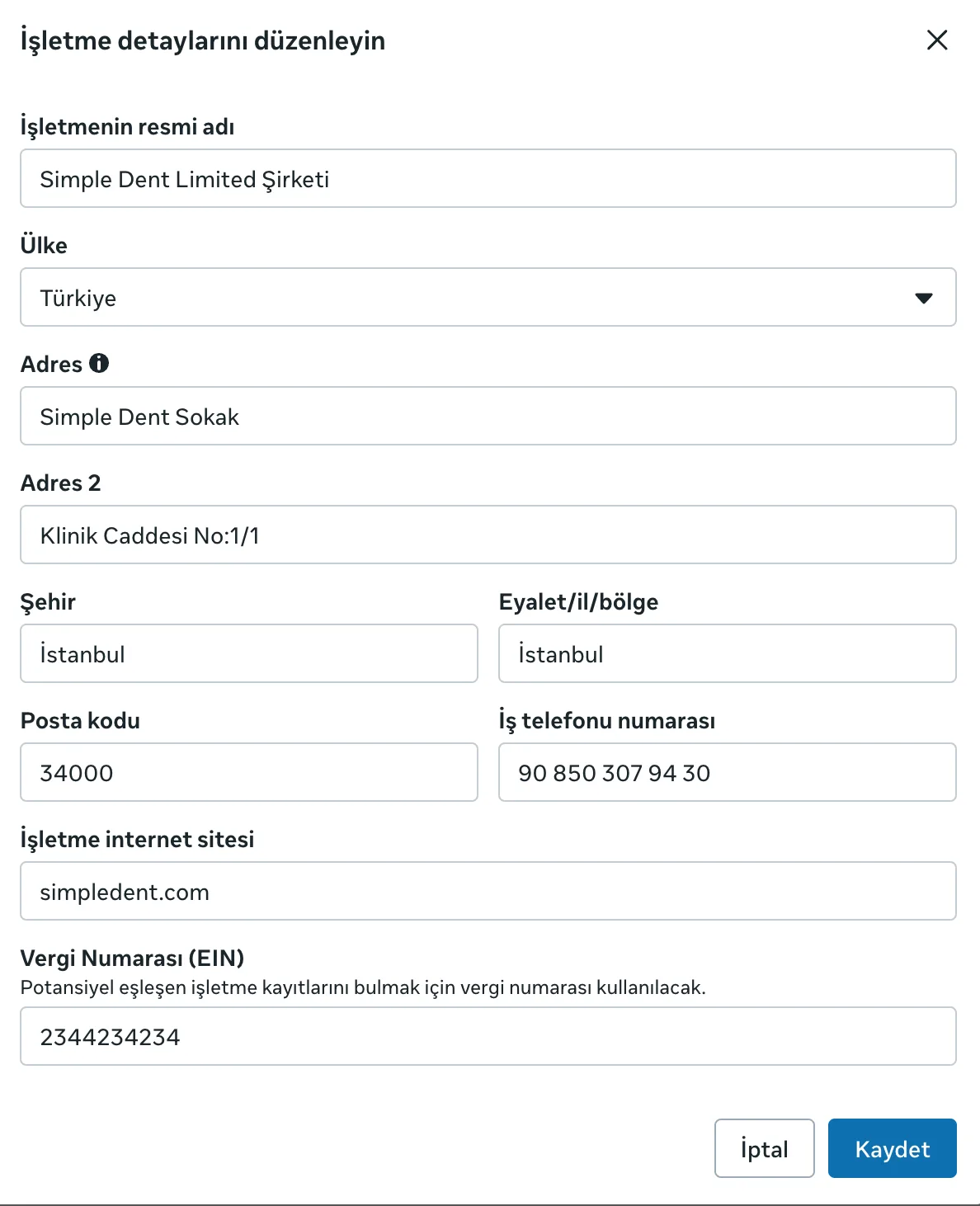Click the Vergi Numarası (EIN) field
This screenshot has height=1206, width=980.
click(488, 1036)
